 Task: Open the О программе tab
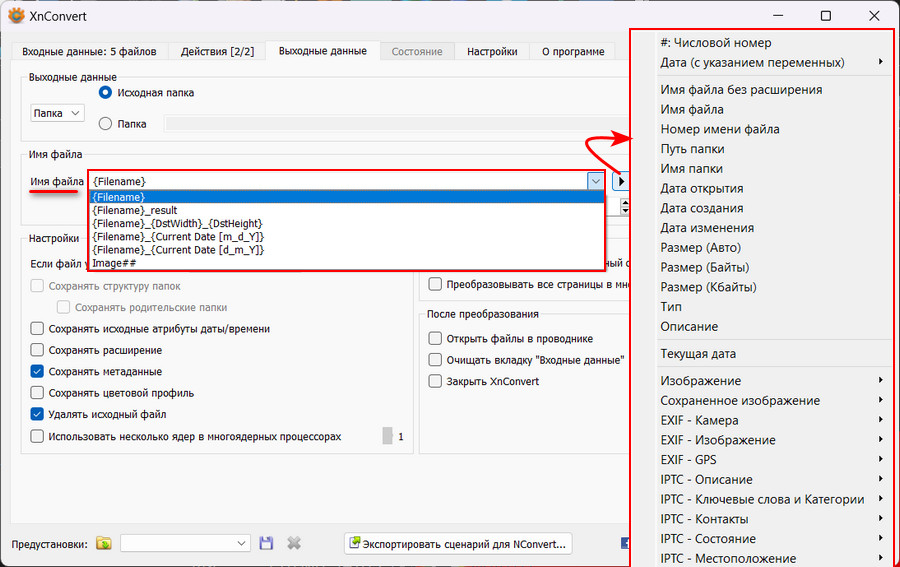[x=573, y=52]
